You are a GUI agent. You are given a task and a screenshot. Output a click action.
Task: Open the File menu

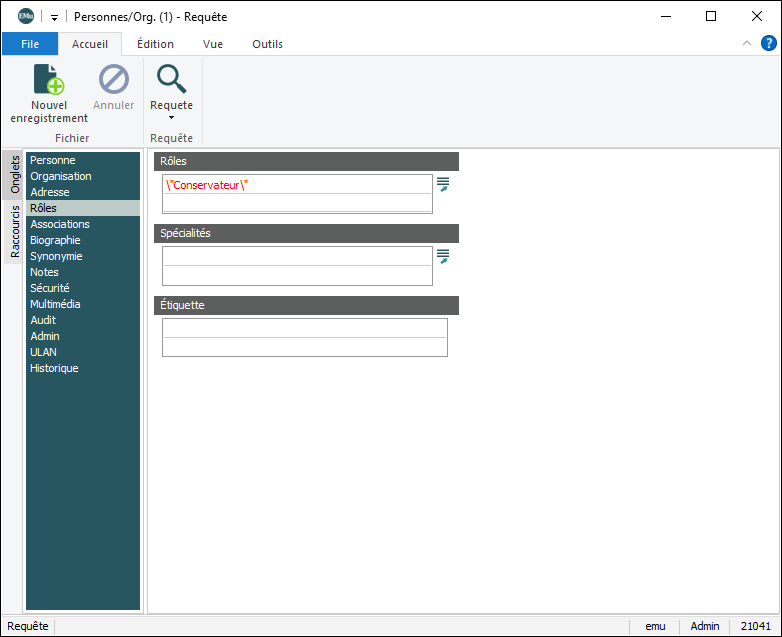point(30,44)
